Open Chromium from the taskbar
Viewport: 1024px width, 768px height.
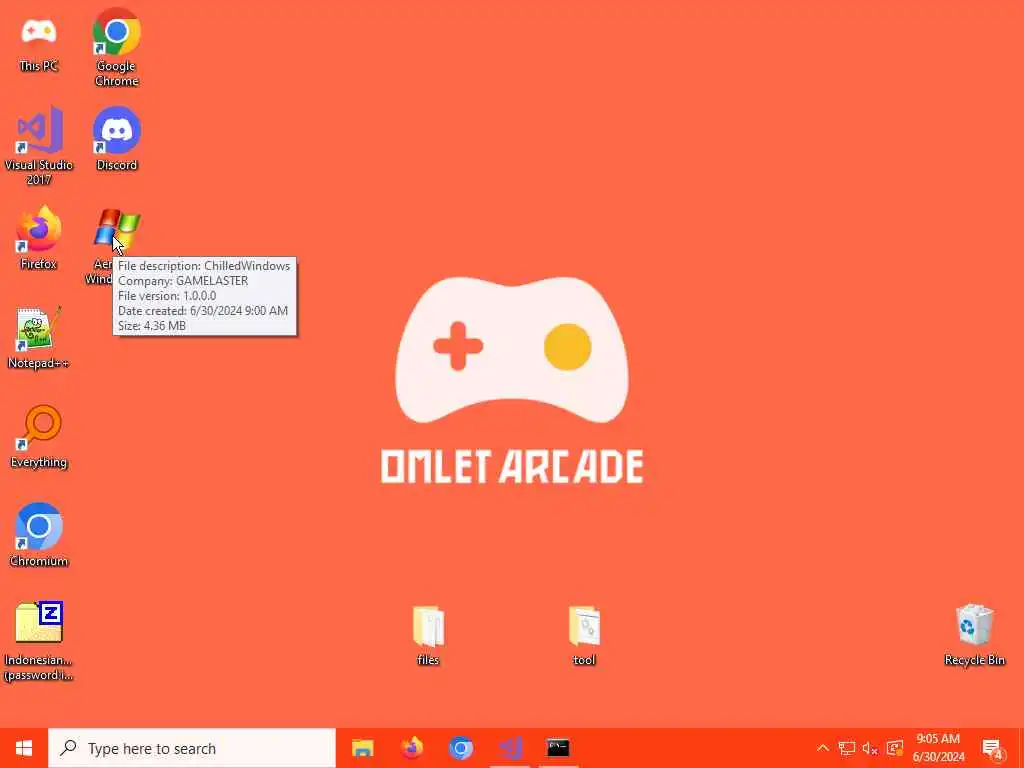click(x=460, y=748)
